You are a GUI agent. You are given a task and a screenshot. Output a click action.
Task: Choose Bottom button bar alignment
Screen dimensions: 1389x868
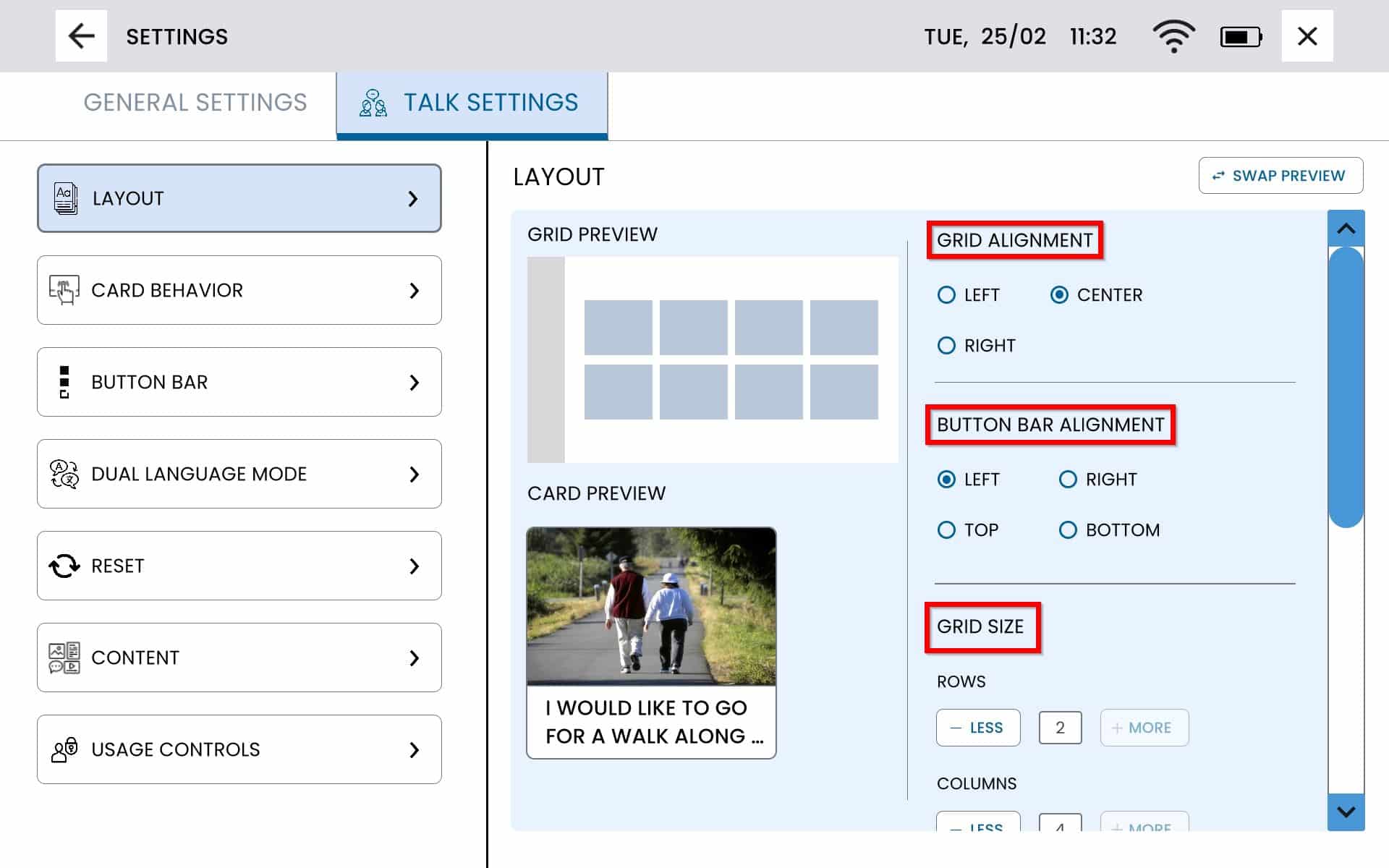(1068, 530)
